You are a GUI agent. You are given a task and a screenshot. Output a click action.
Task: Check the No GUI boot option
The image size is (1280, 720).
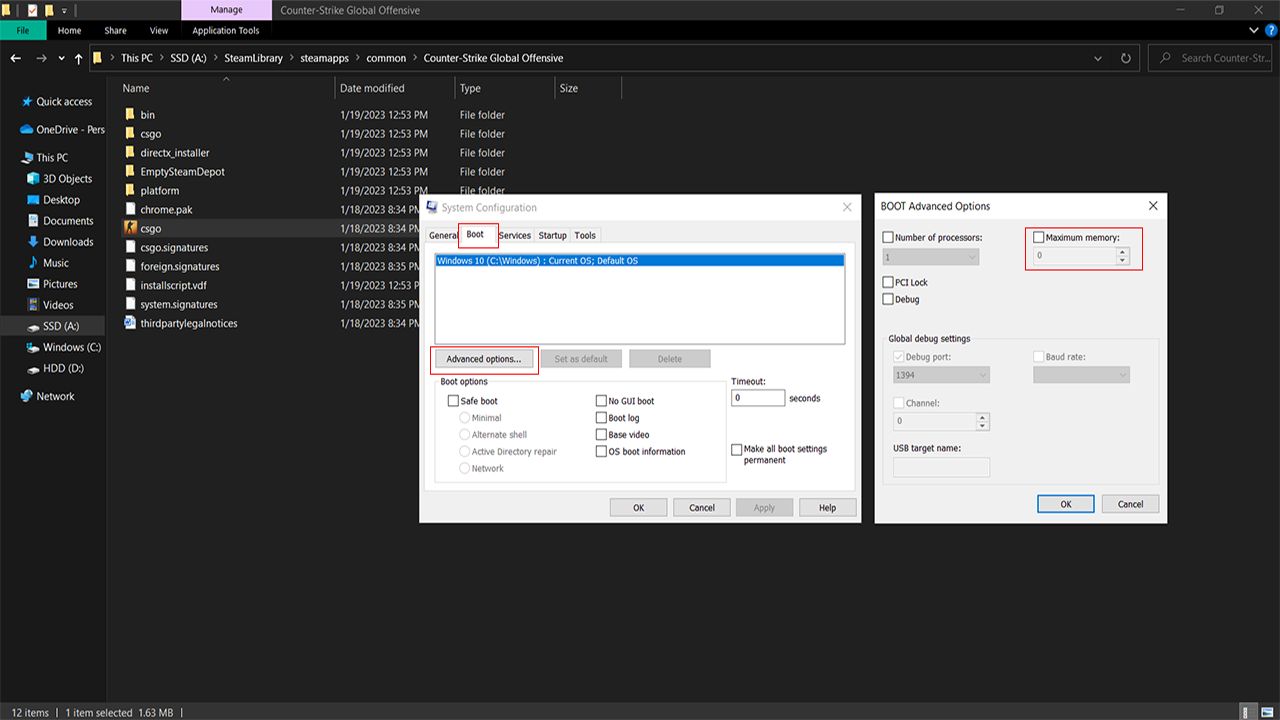[x=602, y=400]
